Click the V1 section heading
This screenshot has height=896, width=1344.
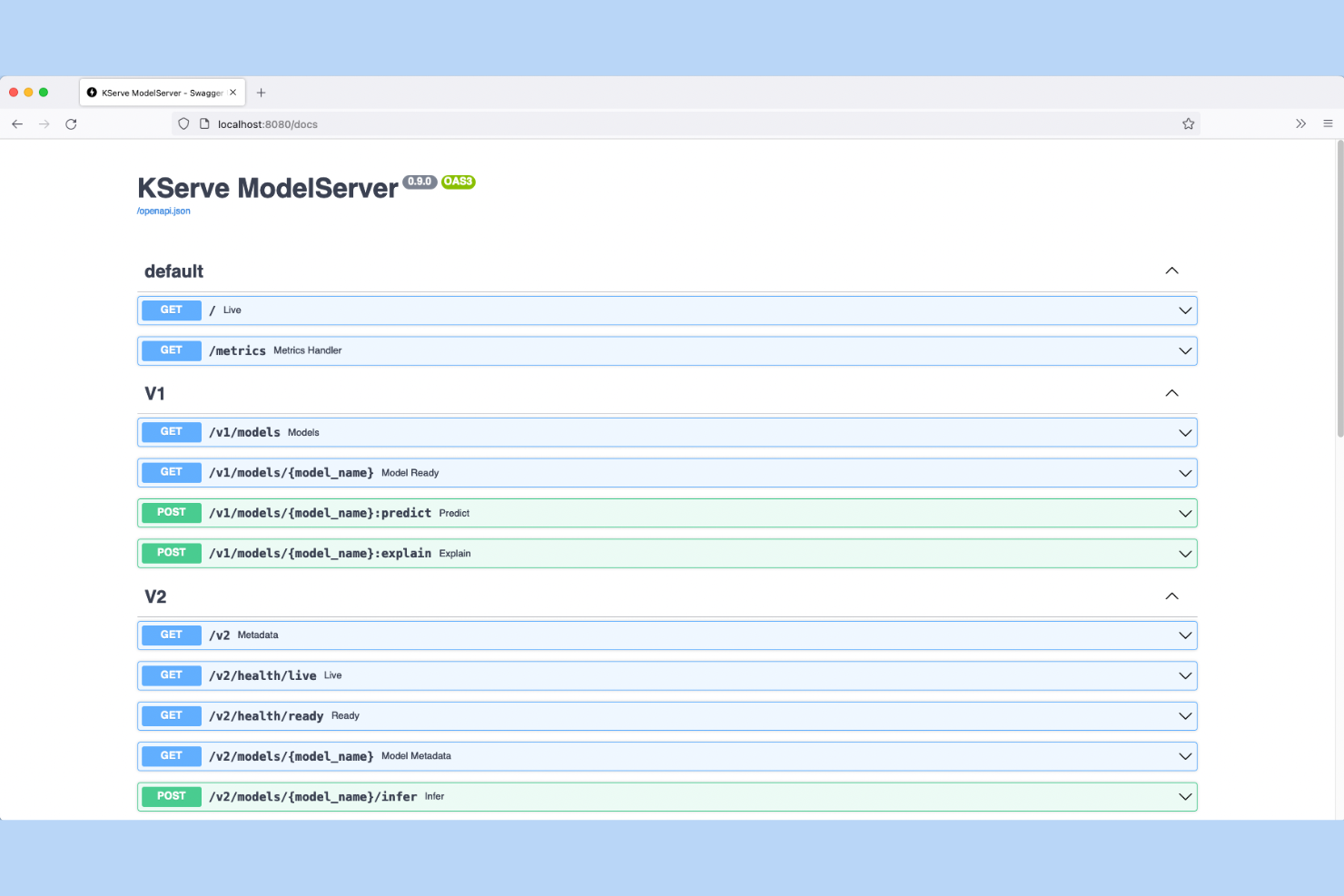155,394
